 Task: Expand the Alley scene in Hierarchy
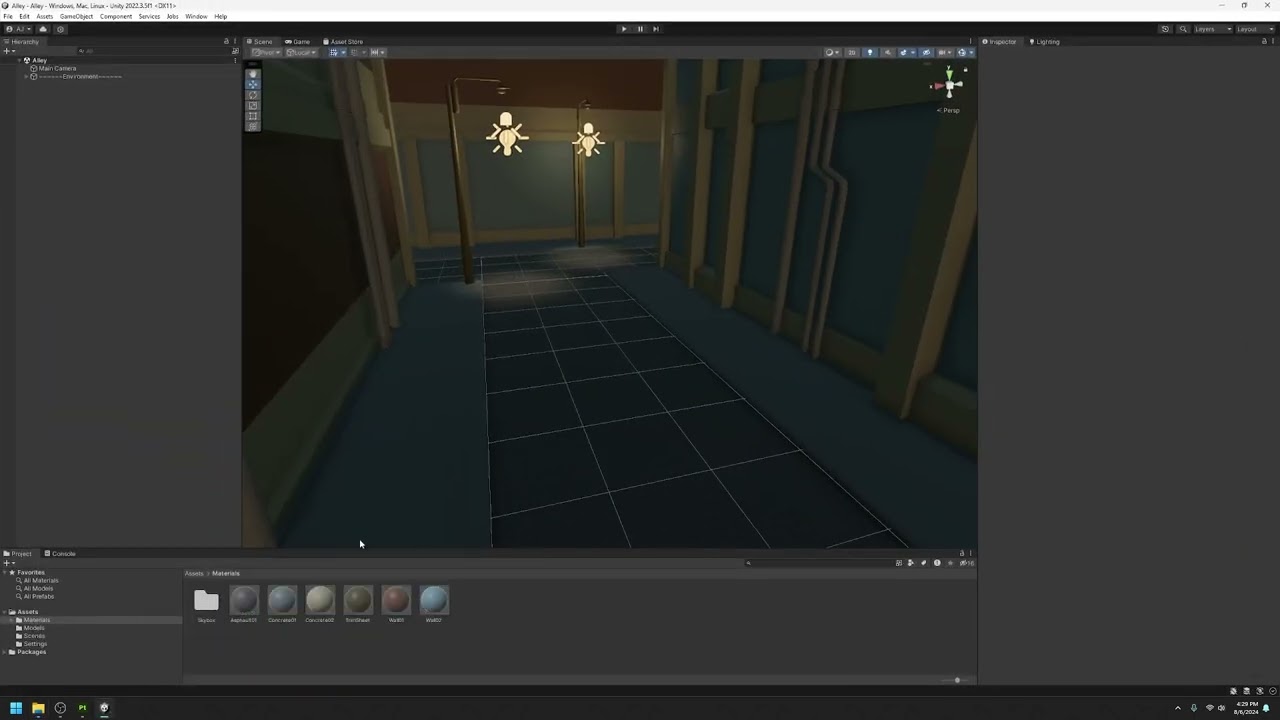[19, 60]
